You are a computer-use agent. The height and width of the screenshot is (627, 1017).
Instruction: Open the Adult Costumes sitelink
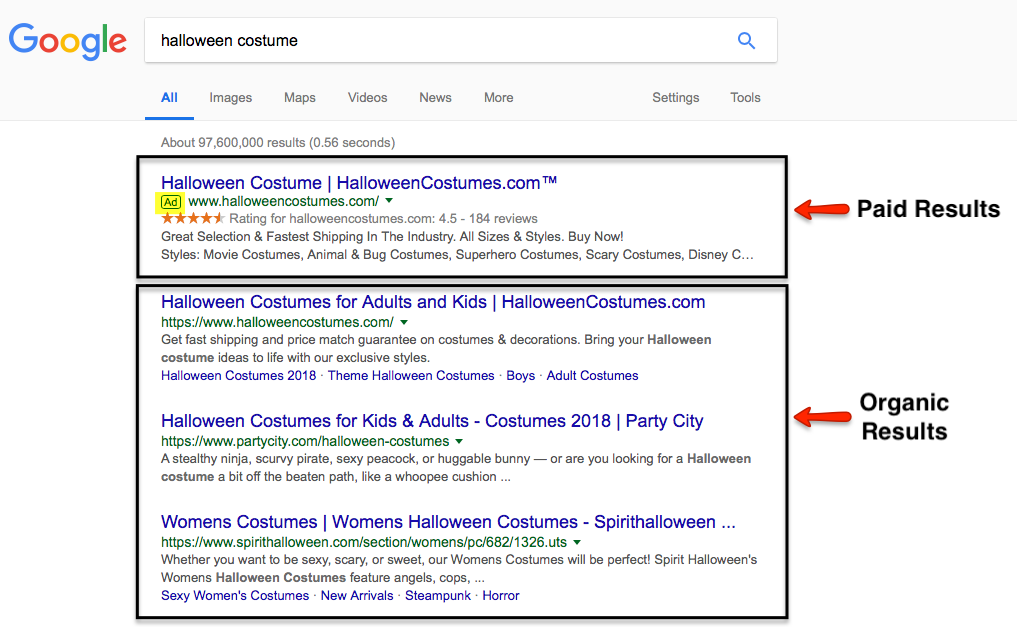coord(592,376)
